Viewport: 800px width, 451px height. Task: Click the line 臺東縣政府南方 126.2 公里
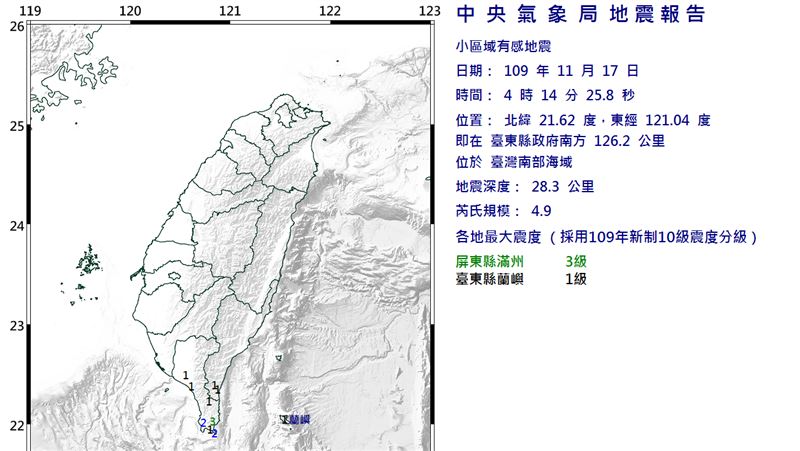[578, 141]
